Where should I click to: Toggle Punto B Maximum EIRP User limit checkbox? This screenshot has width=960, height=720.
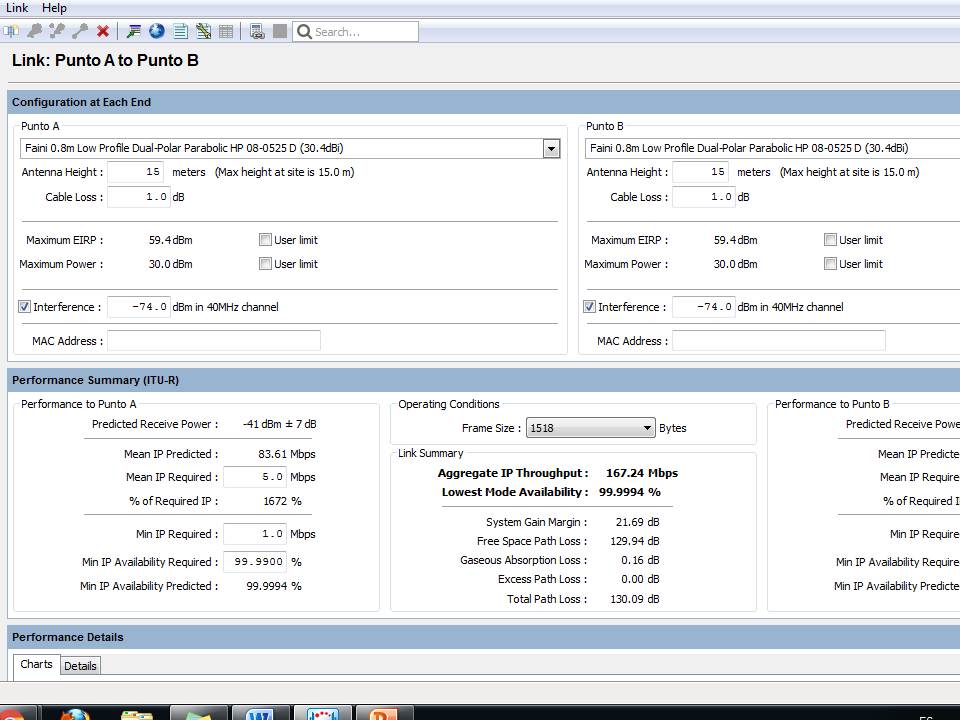(x=830, y=239)
